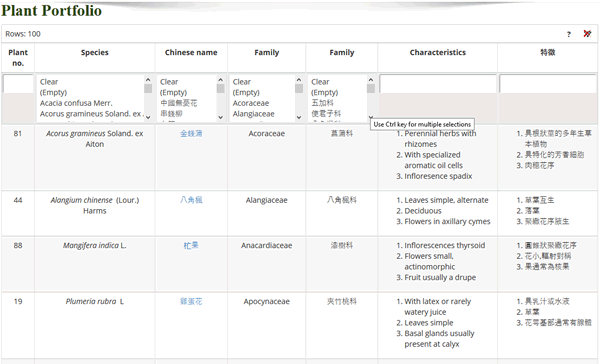Click up arrow of Species filter scrollbar
This screenshot has height=364, width=600.
[x=148, y=79]
